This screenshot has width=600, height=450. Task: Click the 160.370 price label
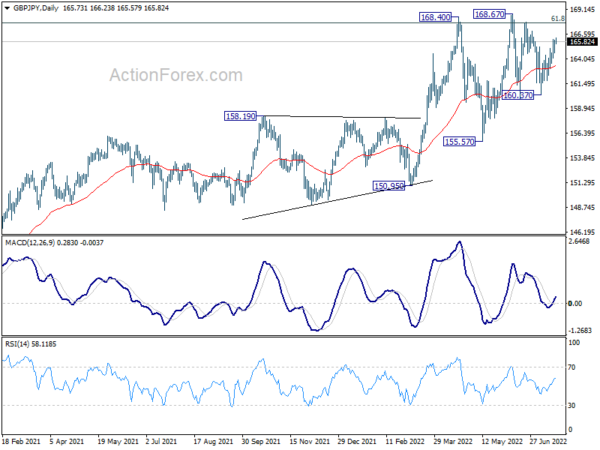tap(518, 95)
